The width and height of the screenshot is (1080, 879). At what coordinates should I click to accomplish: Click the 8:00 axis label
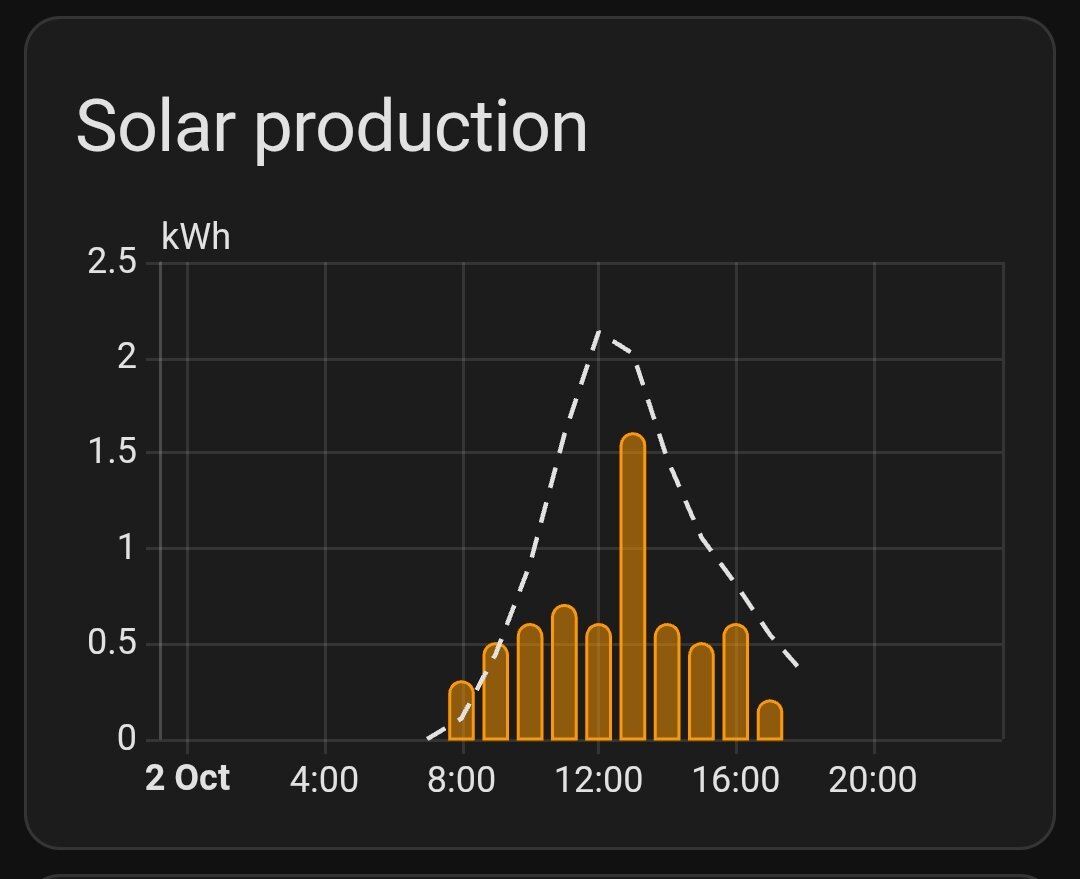pos(461,777)
